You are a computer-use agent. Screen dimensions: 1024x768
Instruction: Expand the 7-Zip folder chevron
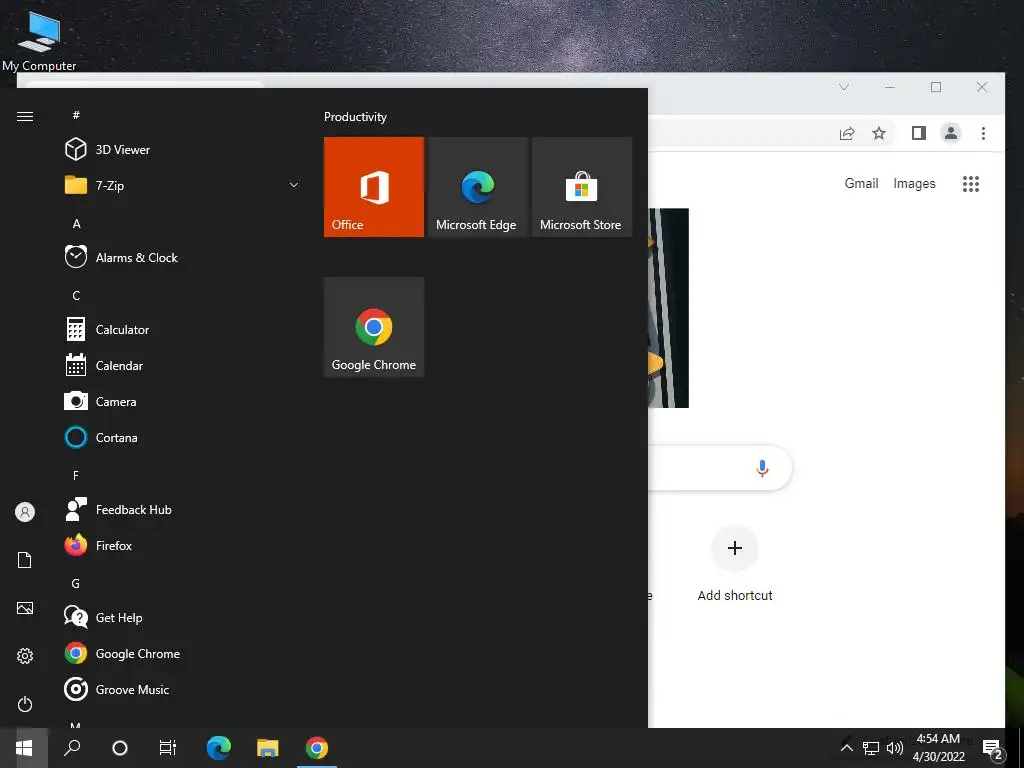tap(294, 185)
